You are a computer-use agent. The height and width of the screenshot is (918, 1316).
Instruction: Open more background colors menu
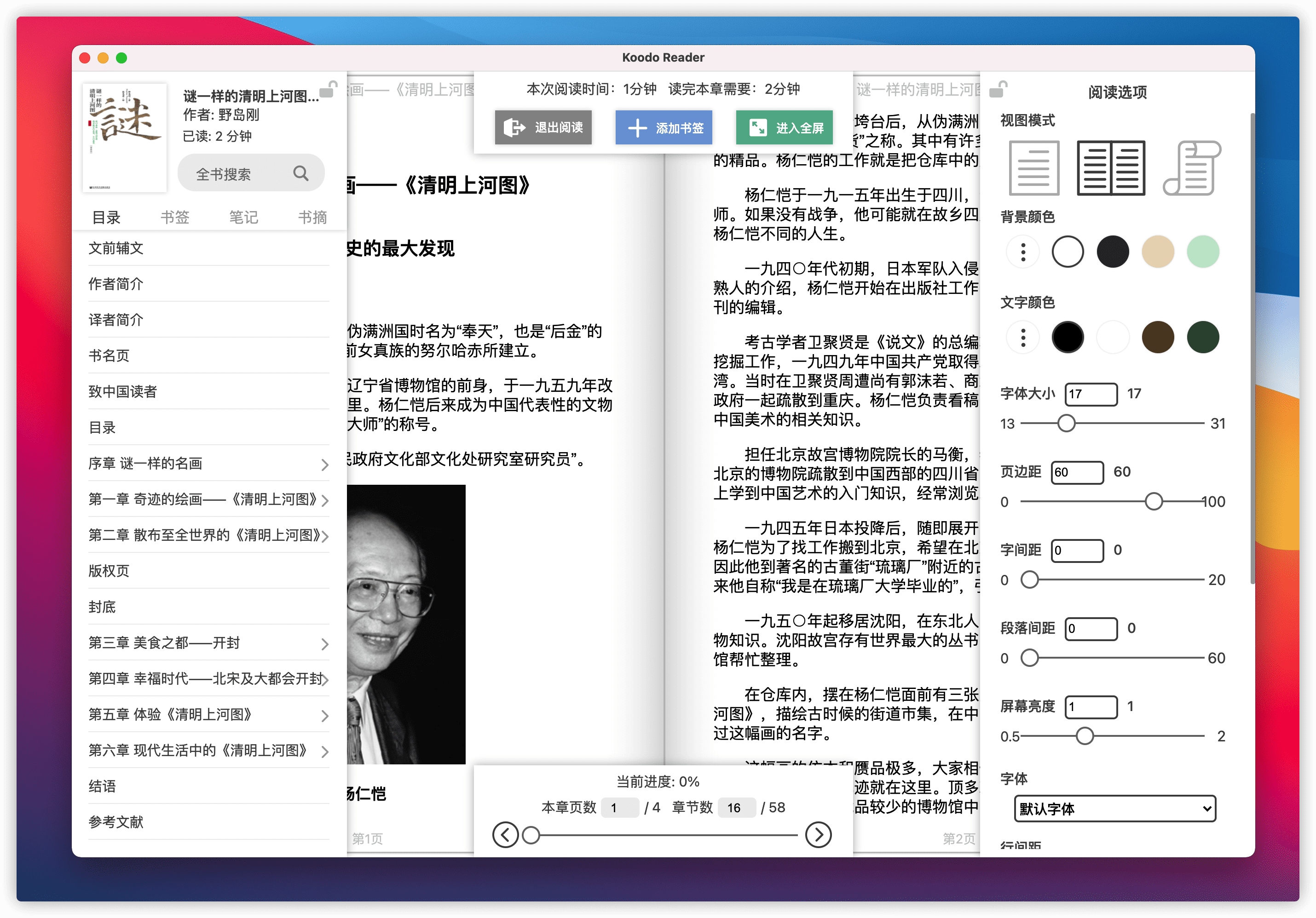pyautogui.click(x=1022, y=252)
